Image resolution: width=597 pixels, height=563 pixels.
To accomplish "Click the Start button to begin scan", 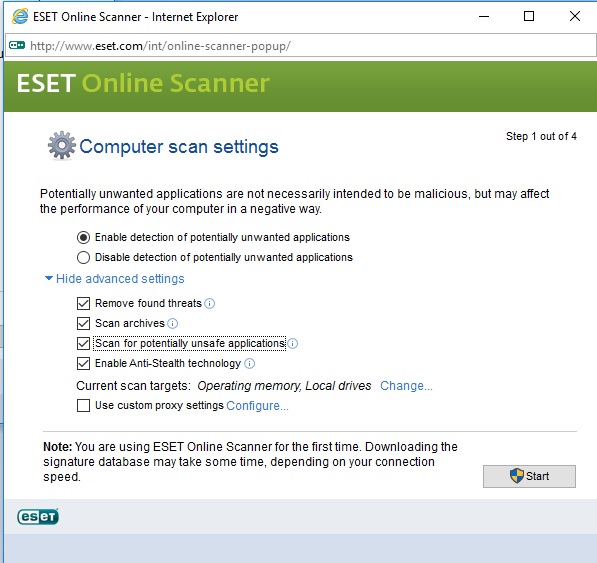I will pyautogui.click(x=529, y=476).
